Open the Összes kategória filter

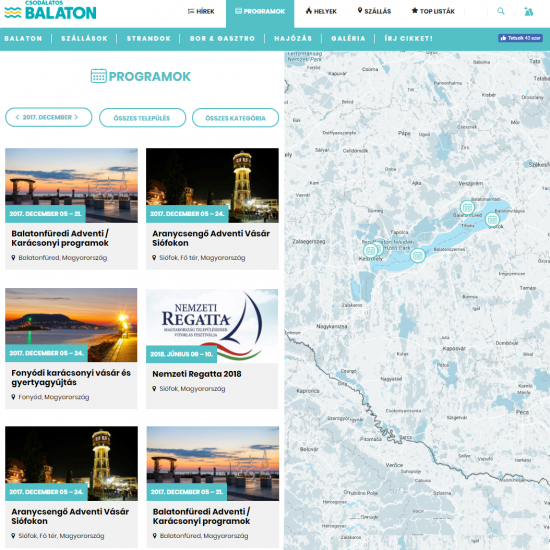tap(235, 118)
